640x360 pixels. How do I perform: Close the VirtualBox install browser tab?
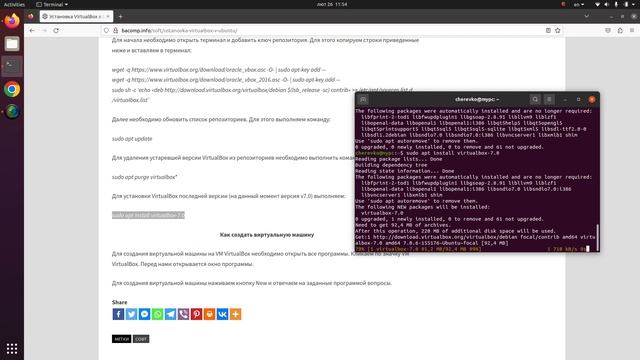tap(108, 16)
